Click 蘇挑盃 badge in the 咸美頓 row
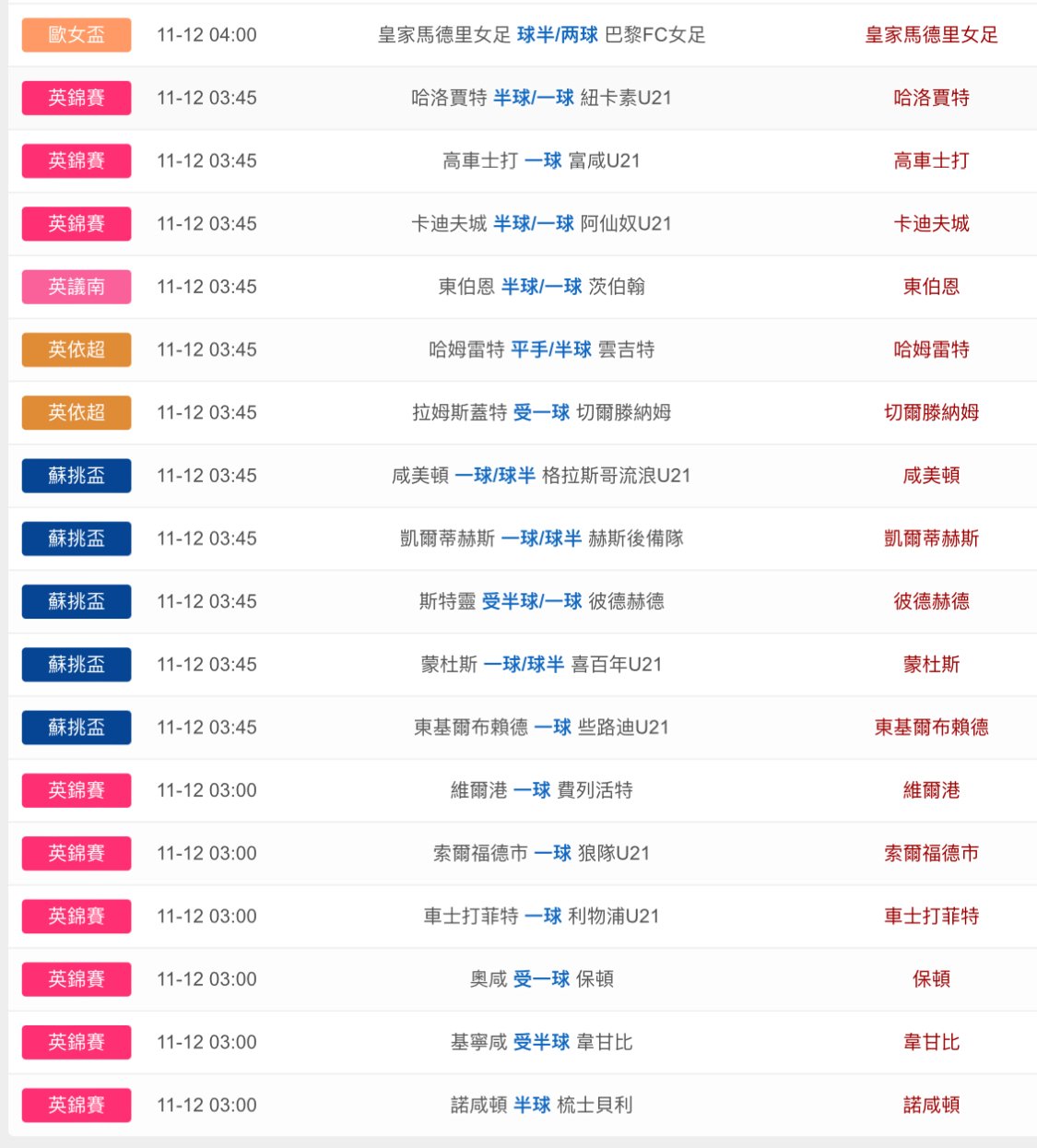 (77, 476)
